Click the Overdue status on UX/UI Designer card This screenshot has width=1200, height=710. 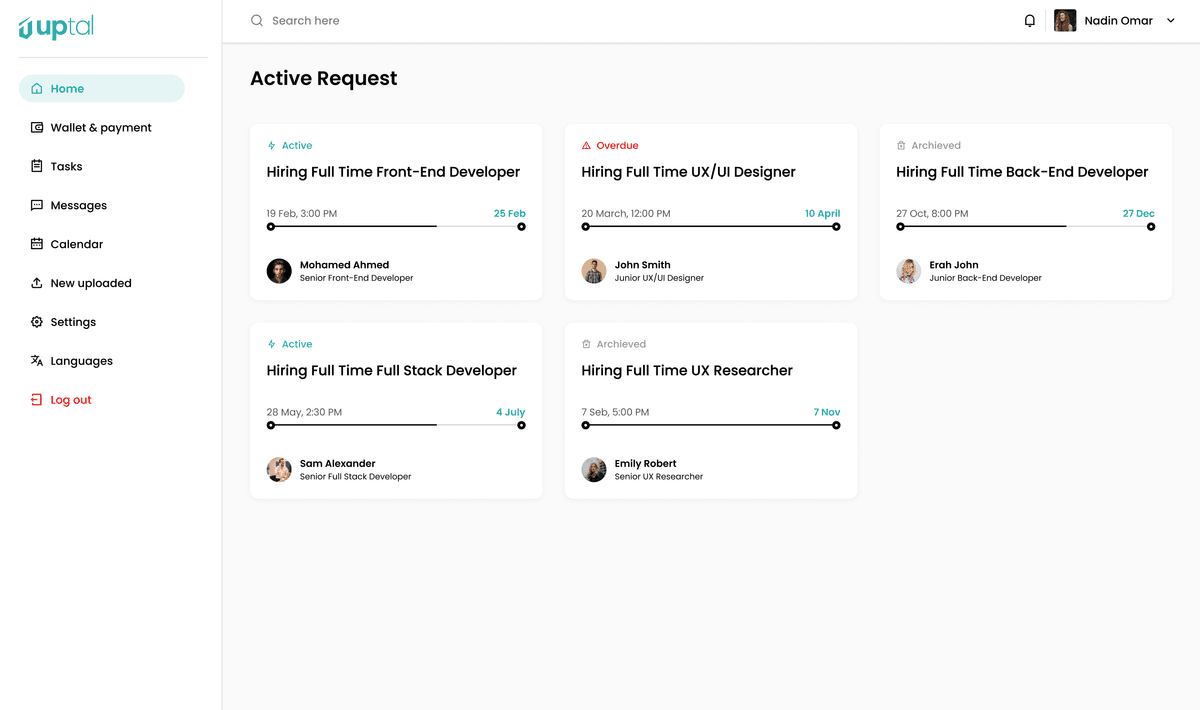point(611,145)
